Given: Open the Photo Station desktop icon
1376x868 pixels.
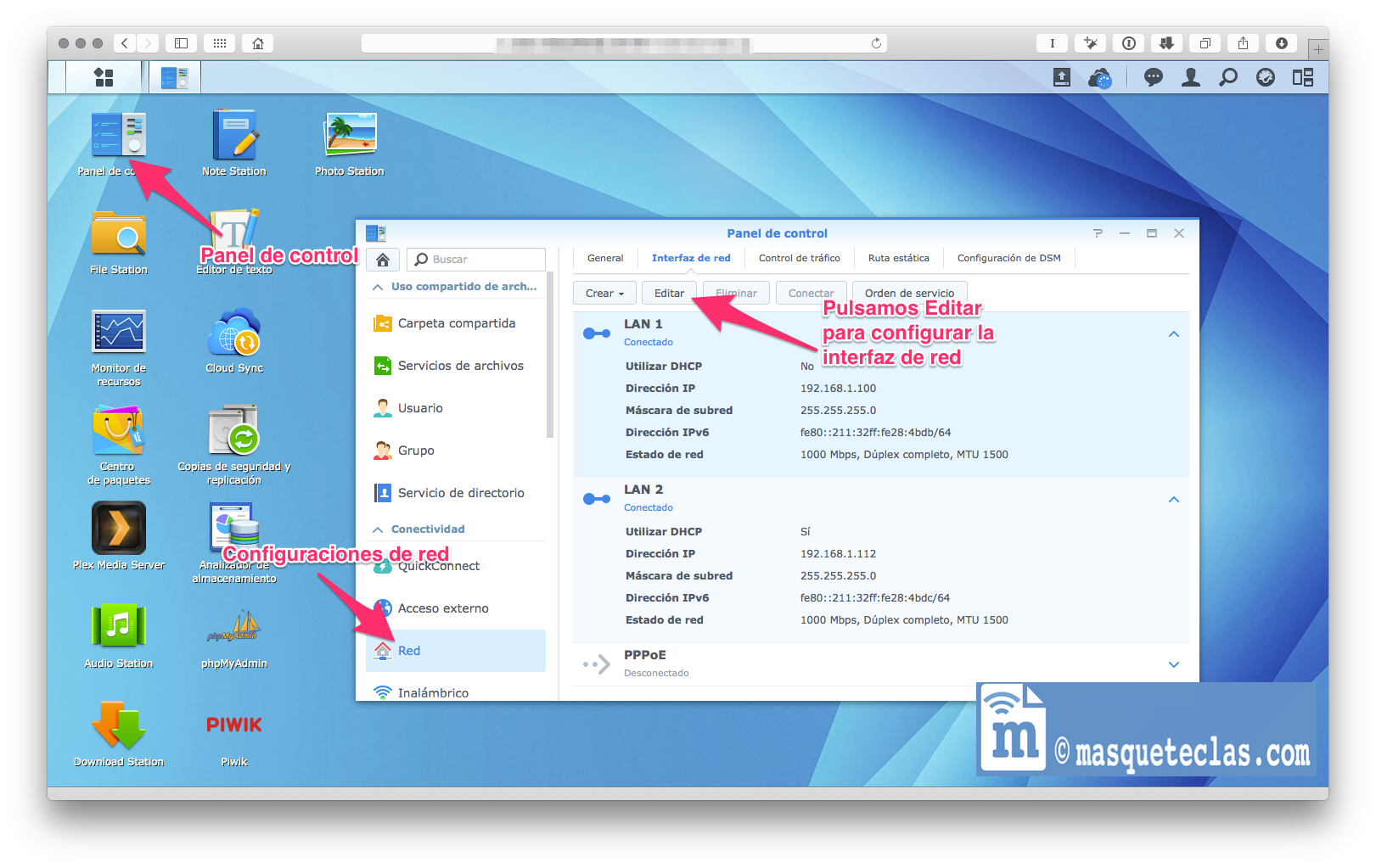Looking at the screenshot, I should [x=349, y=137].
